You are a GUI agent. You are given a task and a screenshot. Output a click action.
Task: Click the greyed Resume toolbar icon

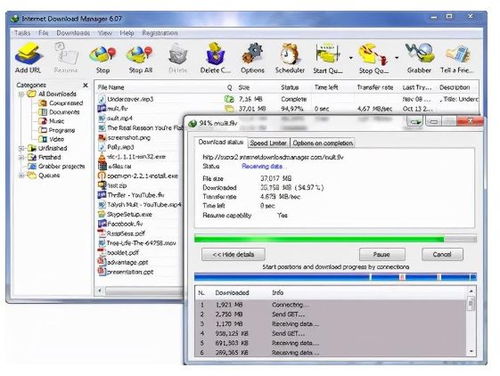66,53
